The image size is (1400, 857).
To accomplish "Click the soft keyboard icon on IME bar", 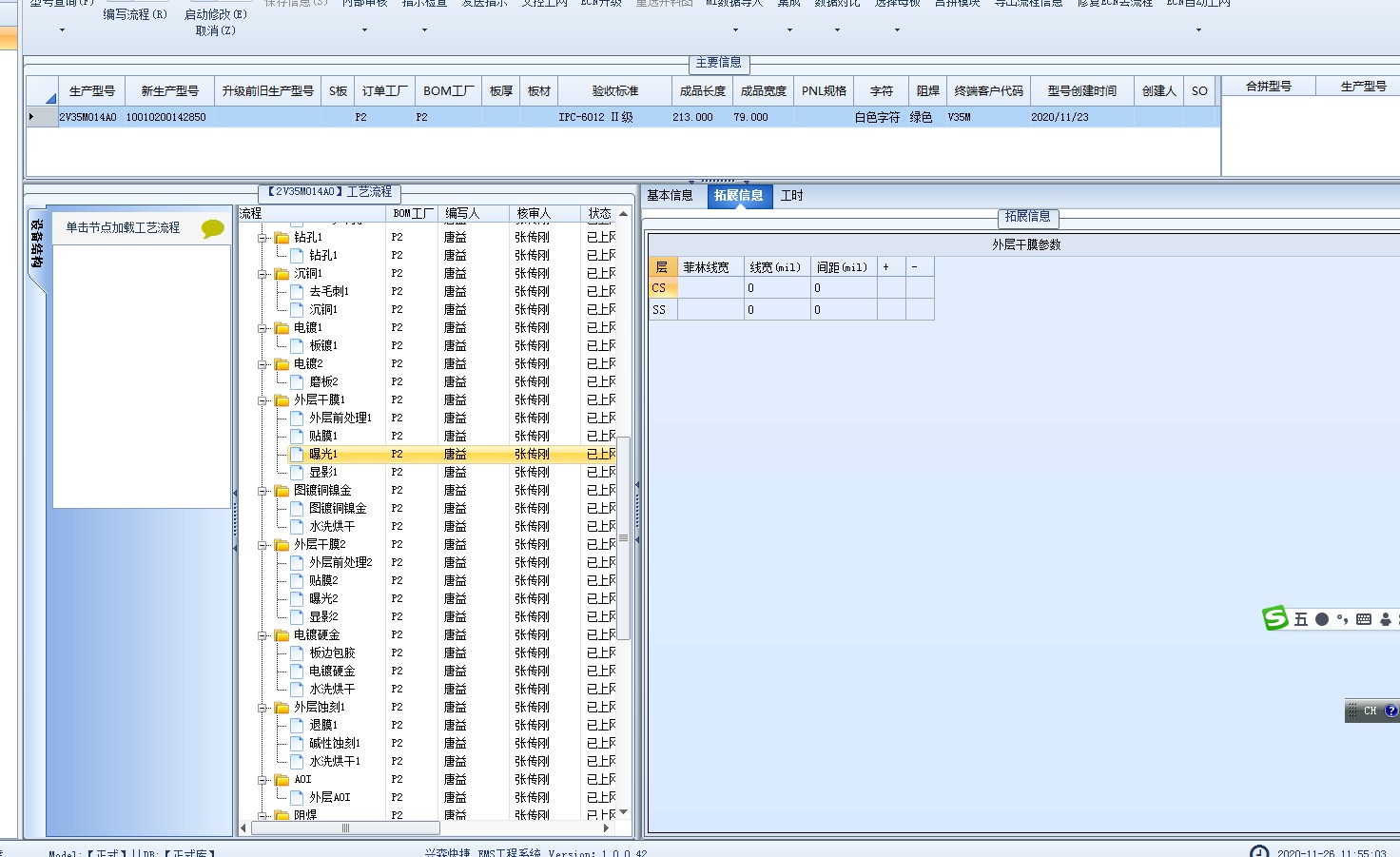I will (1363, 619).
